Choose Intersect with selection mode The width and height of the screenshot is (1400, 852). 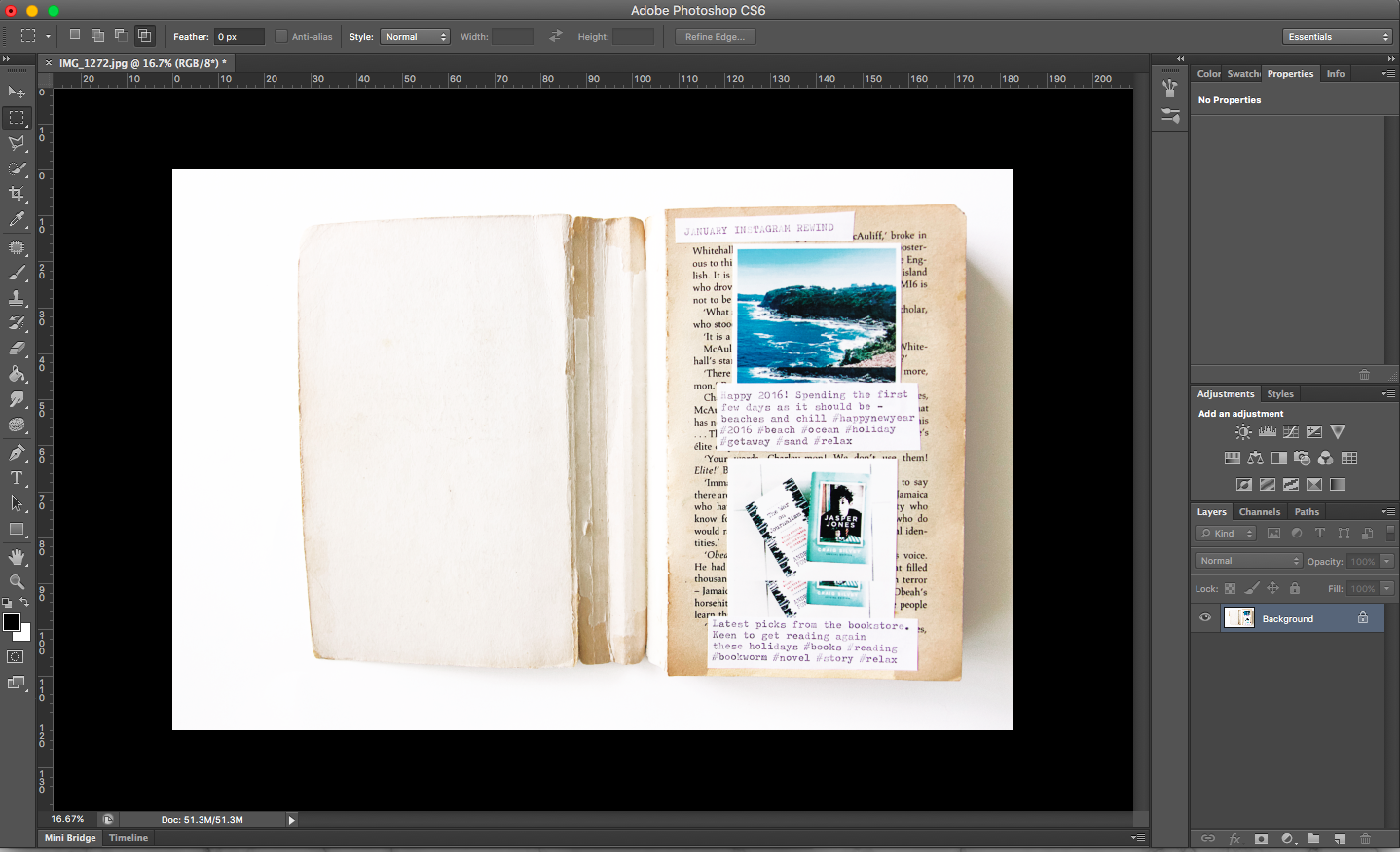[x=144, y=36]
